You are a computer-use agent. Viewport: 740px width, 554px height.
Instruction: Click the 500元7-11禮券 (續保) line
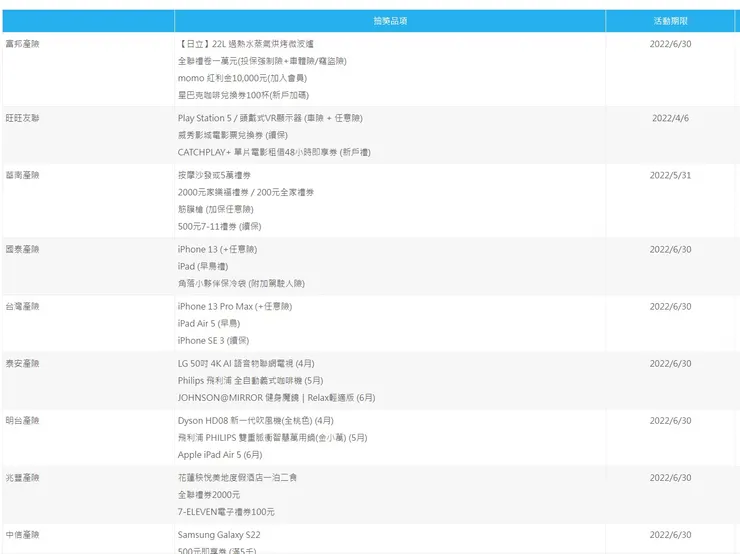[219, 226]
